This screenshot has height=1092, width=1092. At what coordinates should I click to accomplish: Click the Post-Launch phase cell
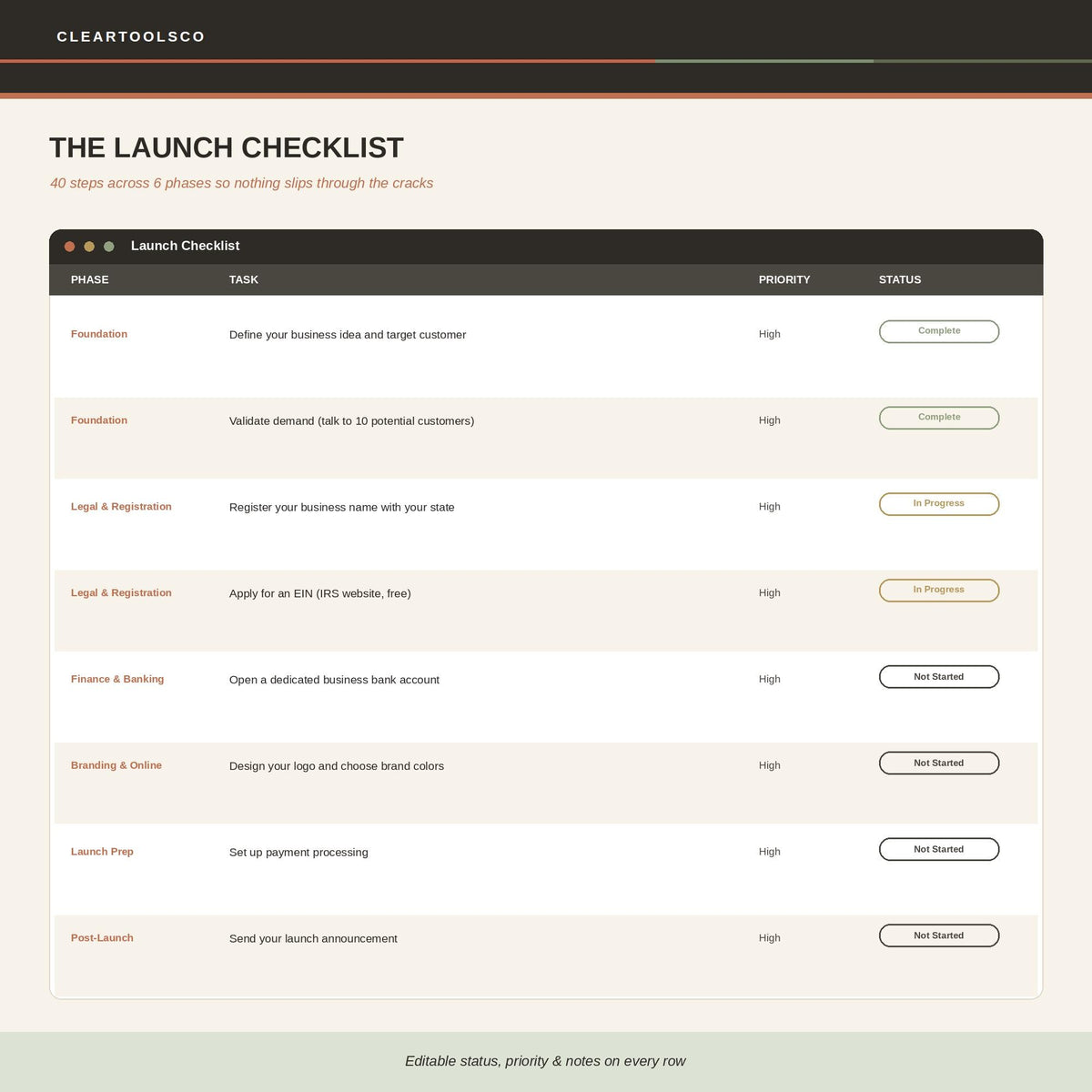102,938
